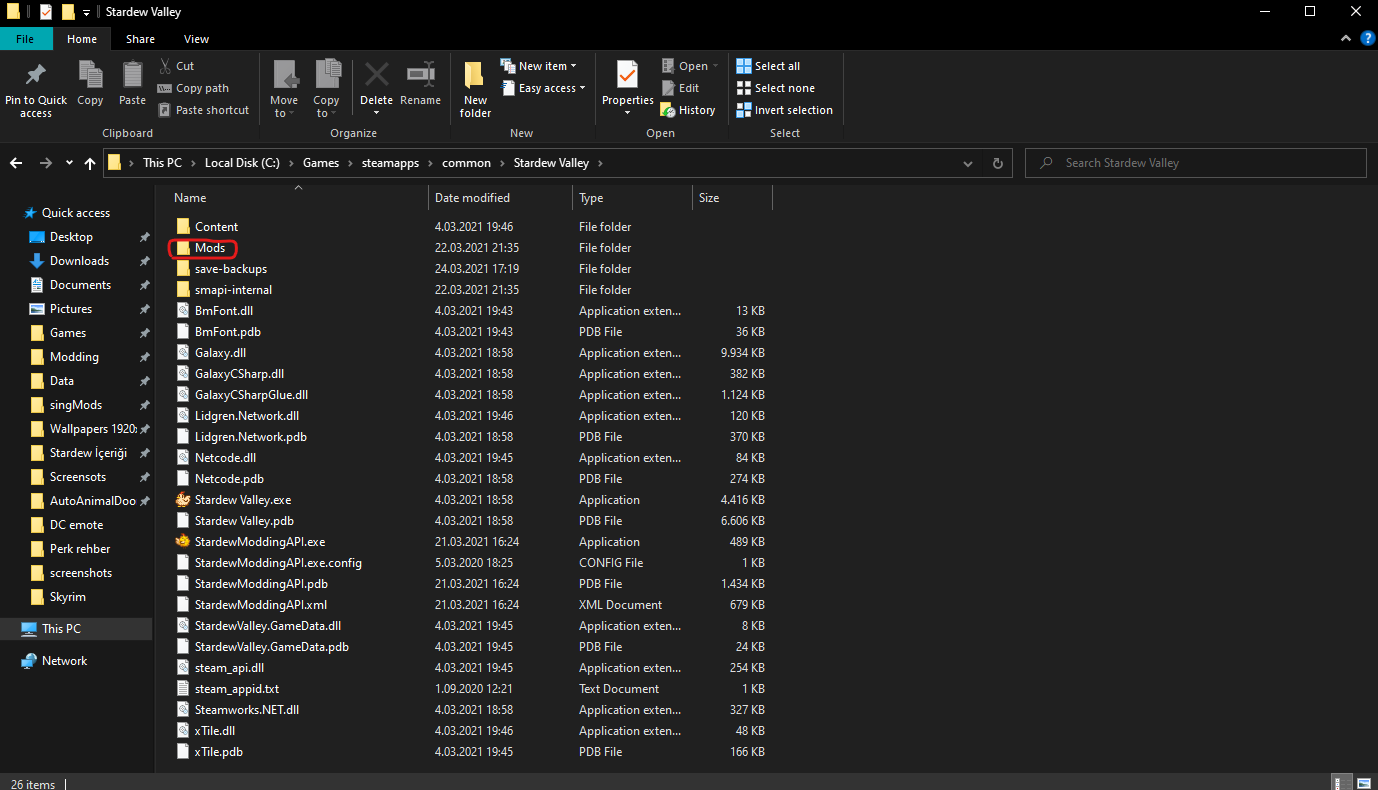Screen dimensions: 1378x790
Task: Click the Pin to Quick access icon
Action: point(36,75)
